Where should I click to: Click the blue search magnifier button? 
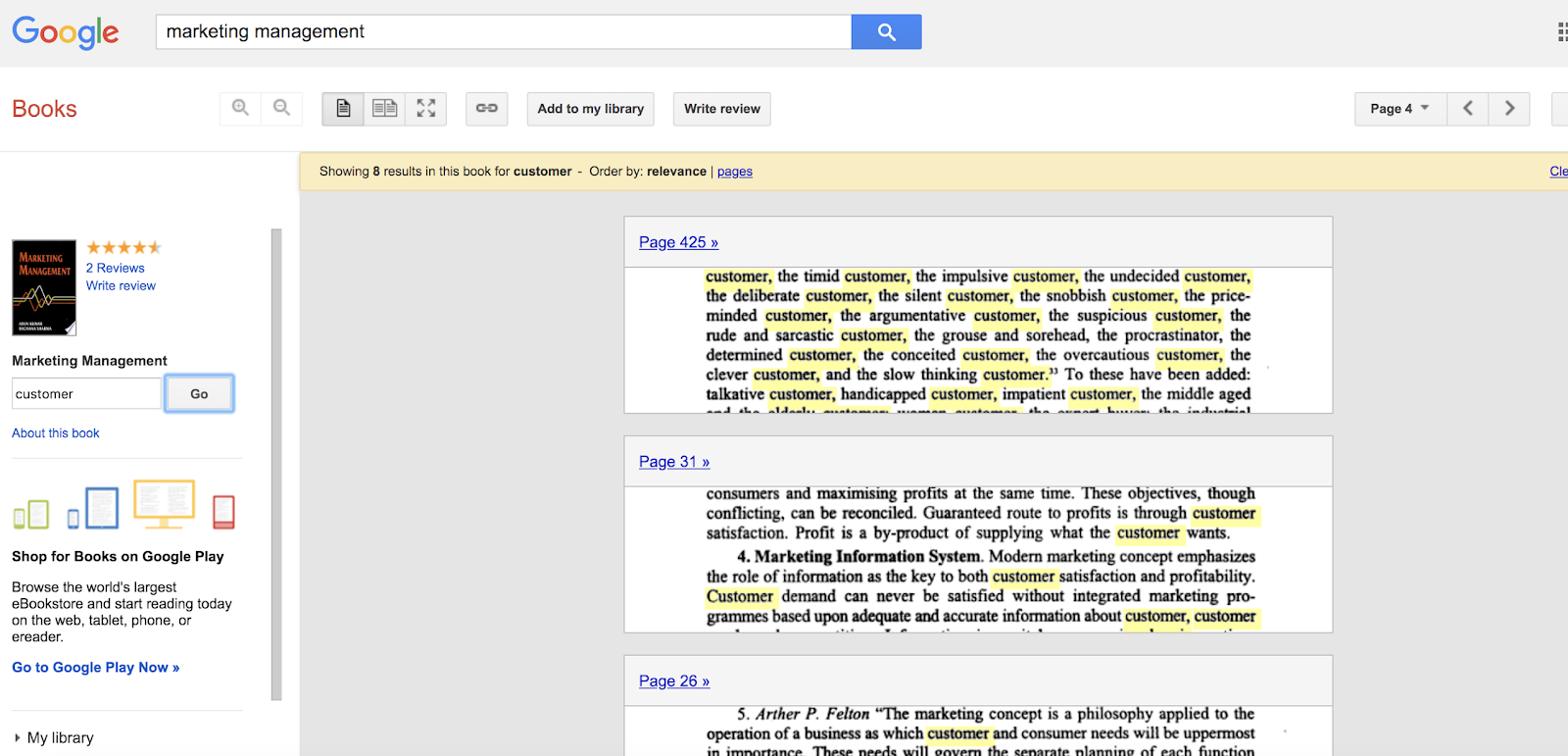[886, 31]
